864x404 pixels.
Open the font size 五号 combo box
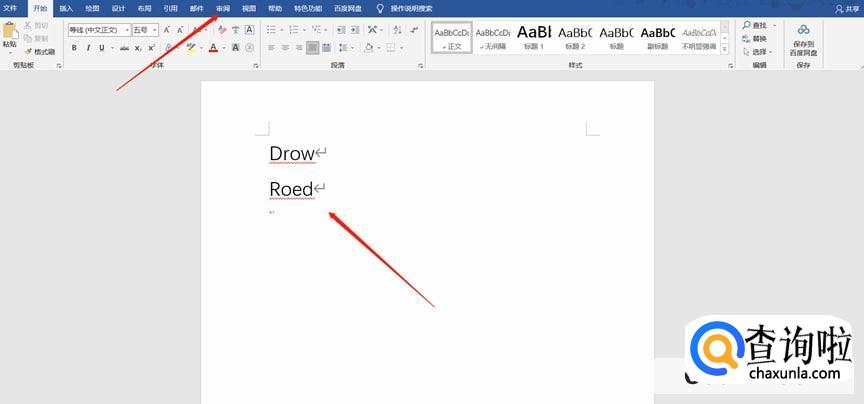146,30
